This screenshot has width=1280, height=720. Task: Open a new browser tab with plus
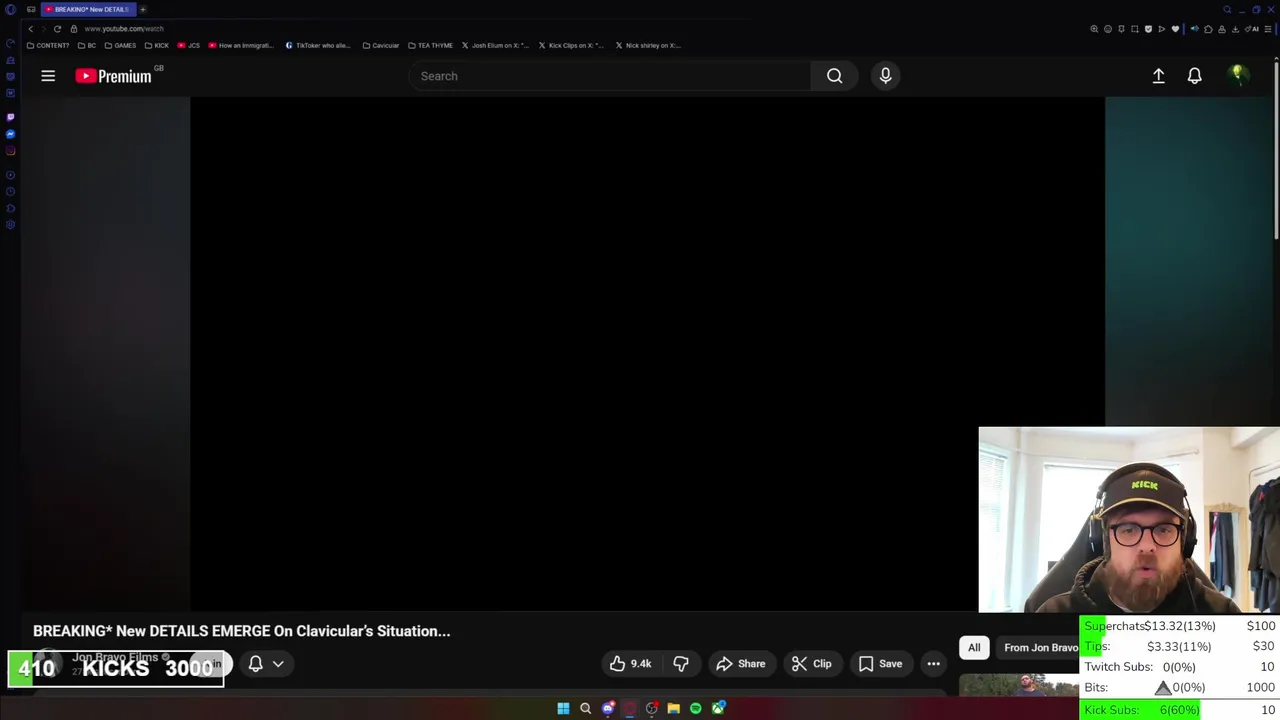click(143, 9)
